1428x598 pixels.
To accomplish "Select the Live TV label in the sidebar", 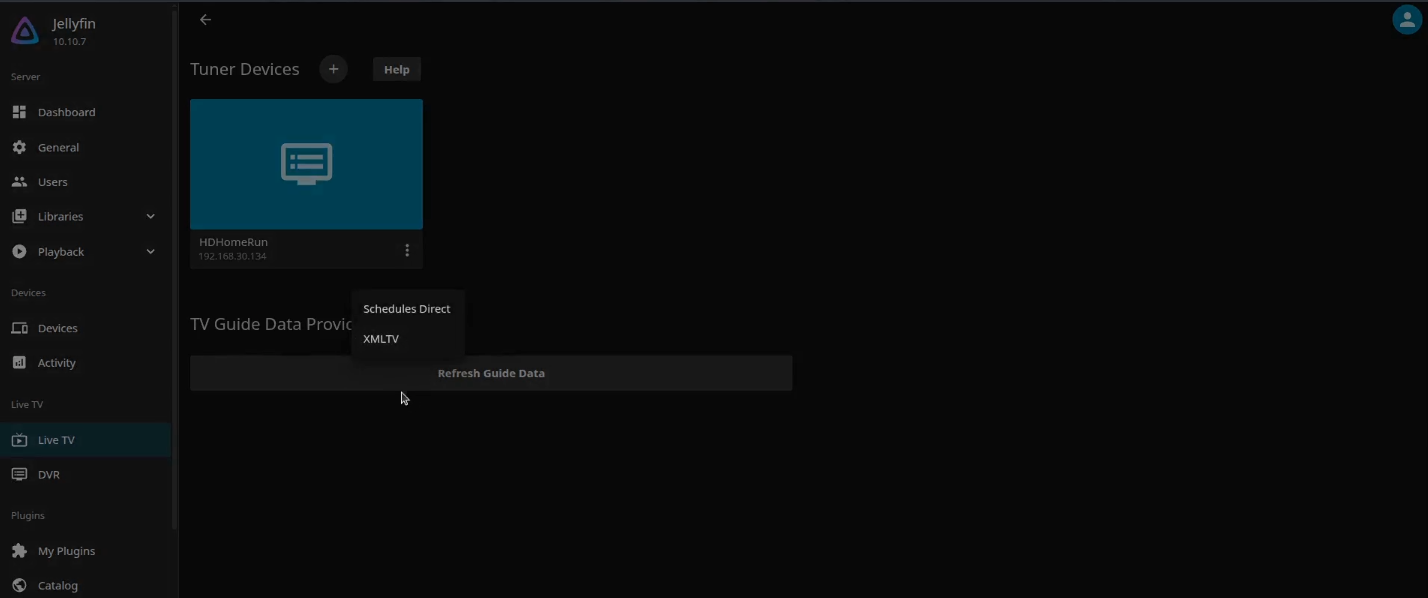I will 56,440.
